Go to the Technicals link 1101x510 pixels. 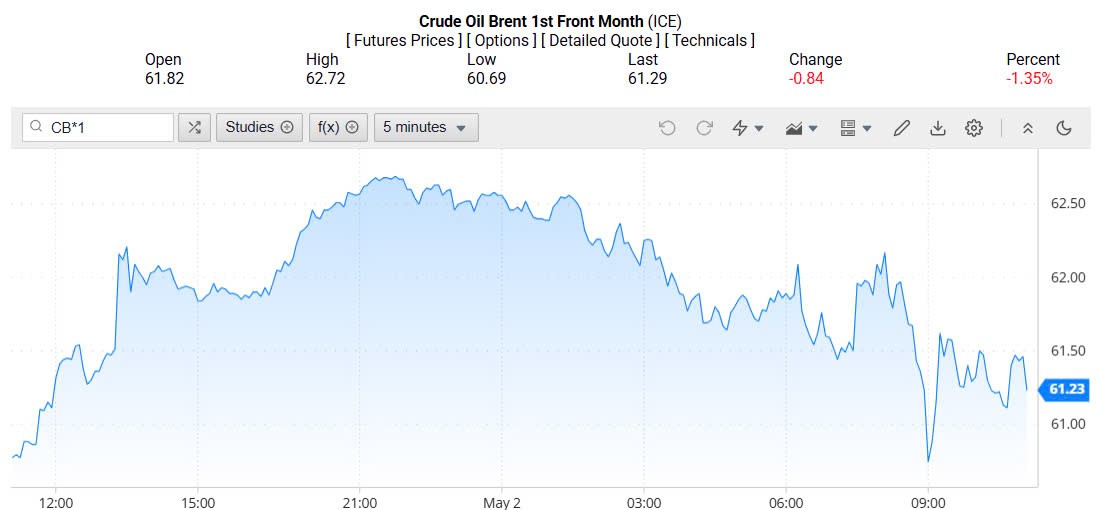709,40
